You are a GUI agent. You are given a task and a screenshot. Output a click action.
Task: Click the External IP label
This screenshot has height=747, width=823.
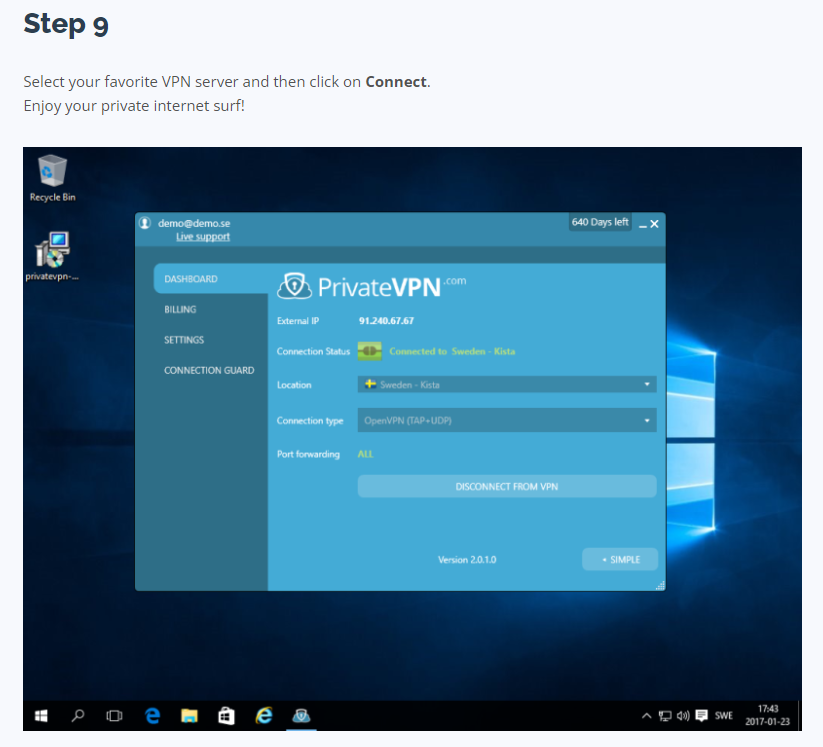(x=298, y=321)
